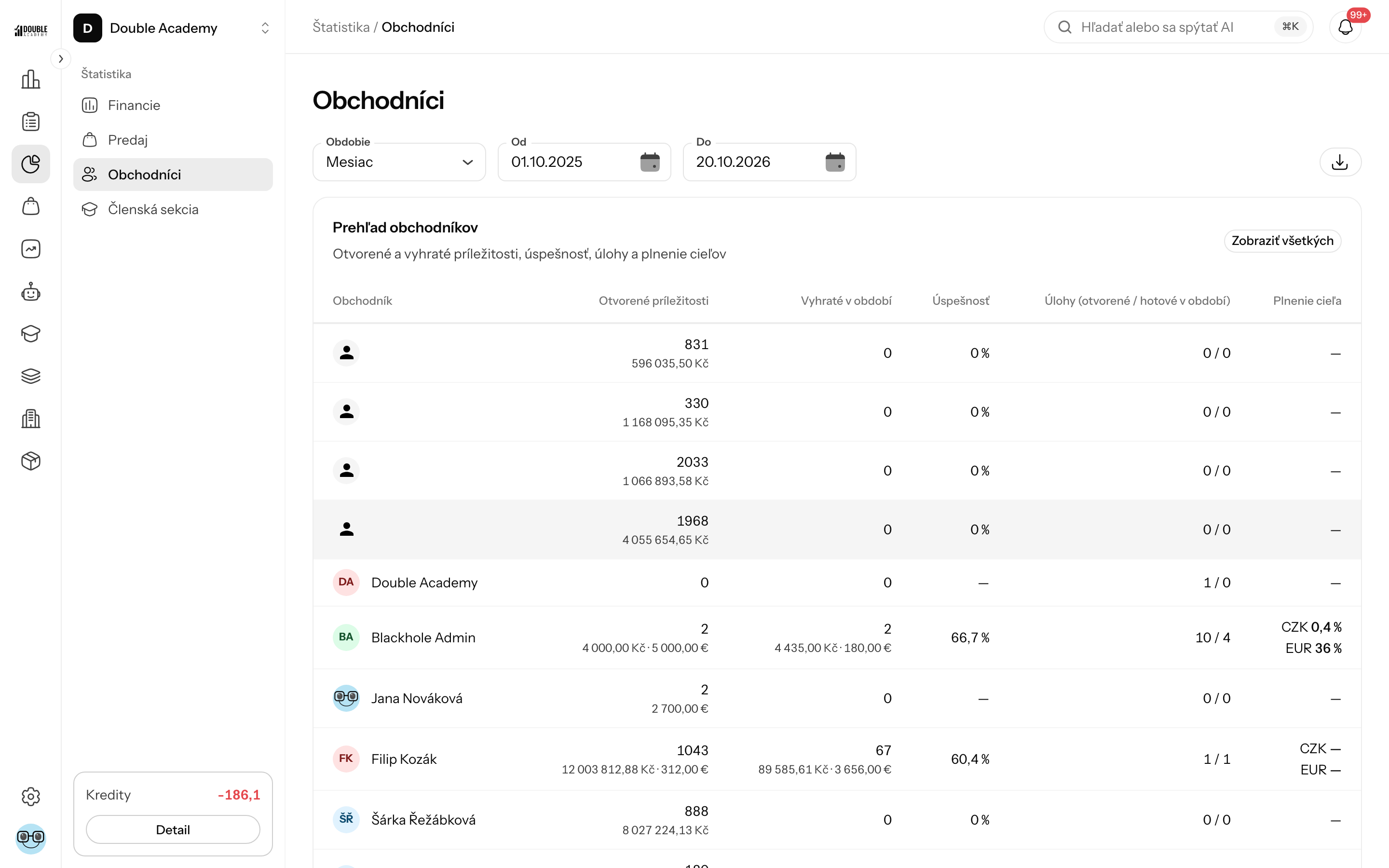The height and width of the screenshot is (868, 1389).
Task: Open calendar picker for Do date
Action: [835, 162]
